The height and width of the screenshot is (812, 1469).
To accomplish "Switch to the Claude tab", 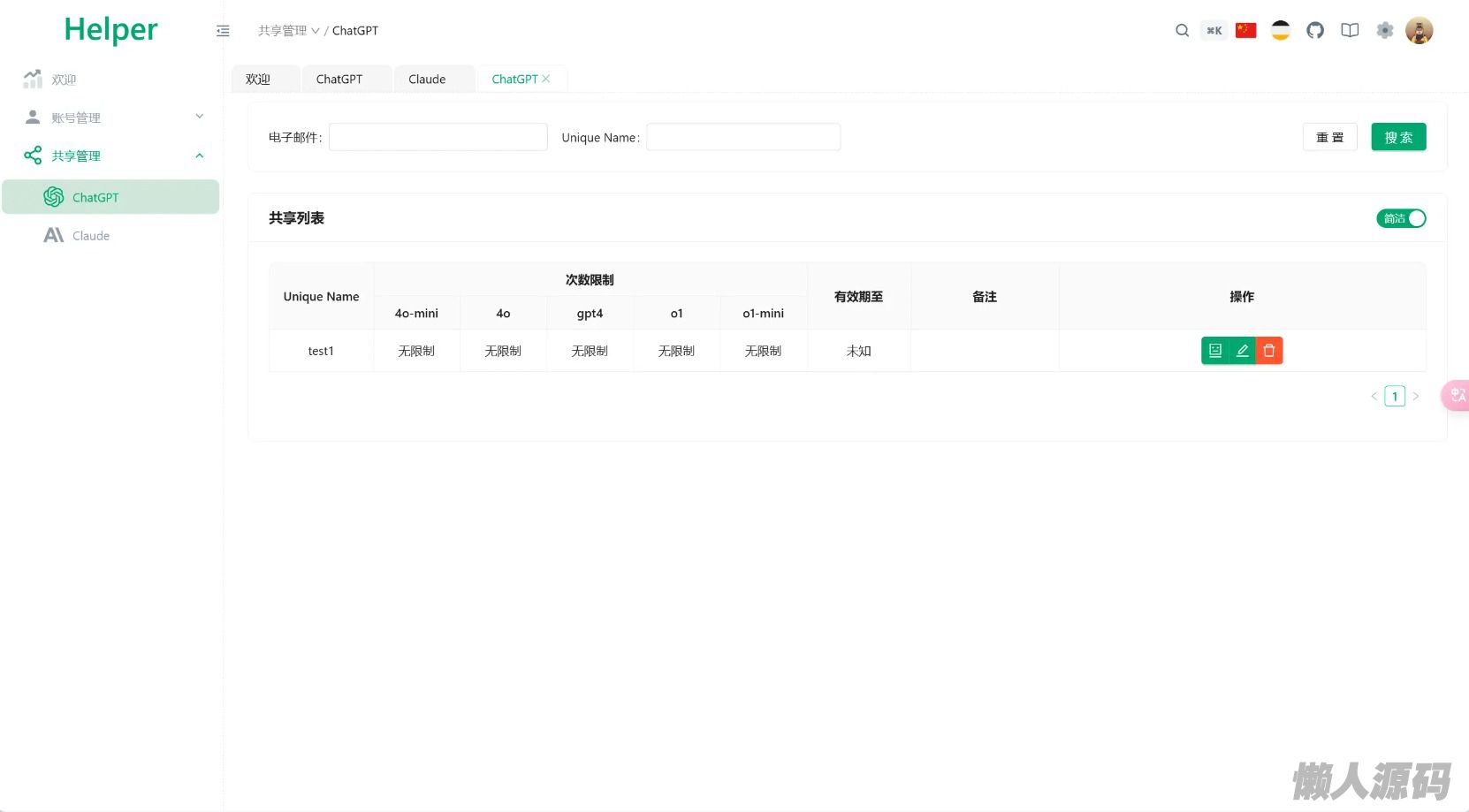I will [x=427, y=80].
